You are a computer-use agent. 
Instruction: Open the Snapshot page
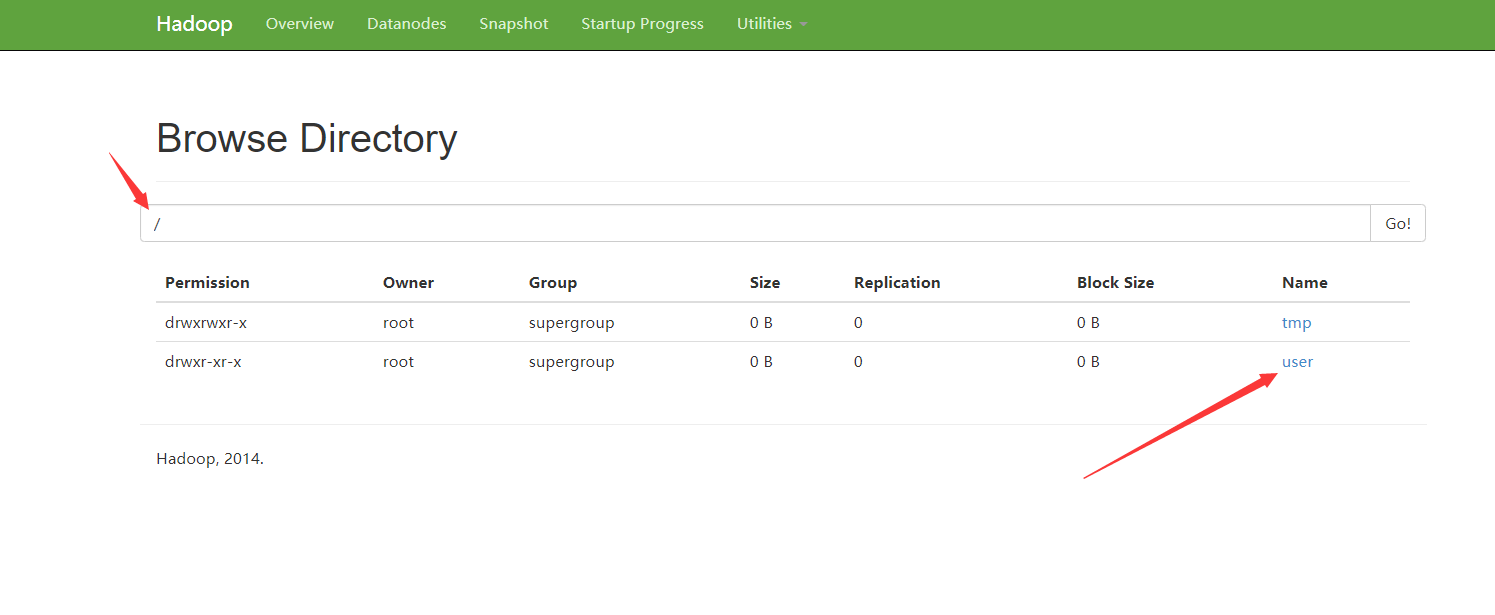514,24
